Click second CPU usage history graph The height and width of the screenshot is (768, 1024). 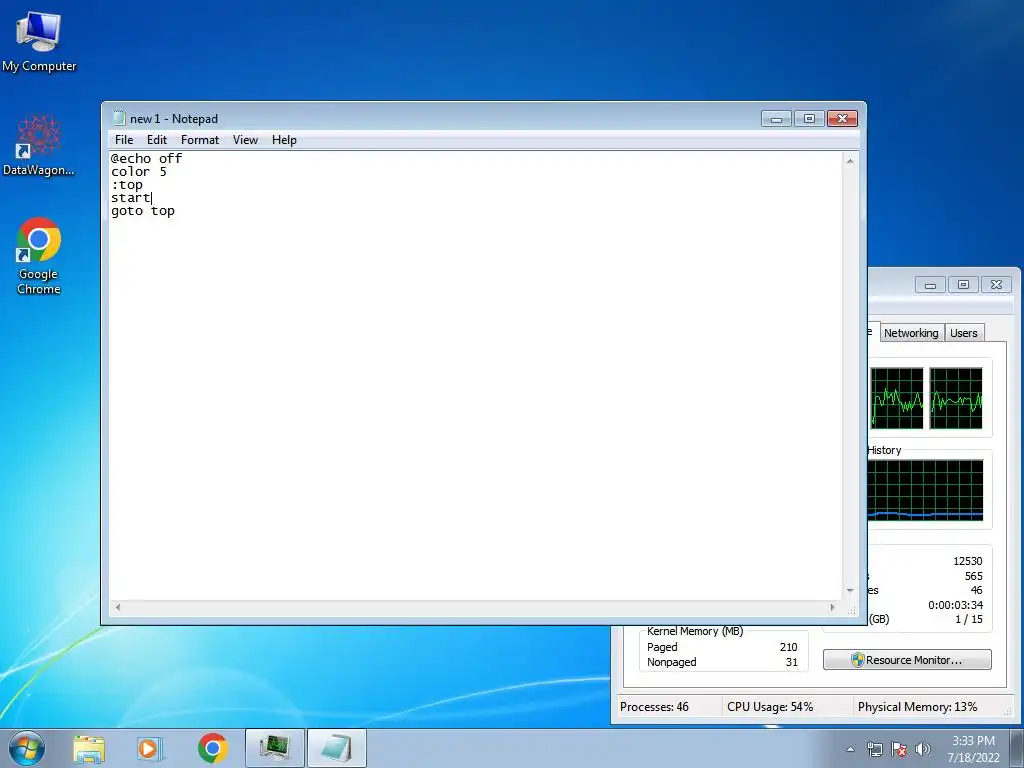point(955,398)
